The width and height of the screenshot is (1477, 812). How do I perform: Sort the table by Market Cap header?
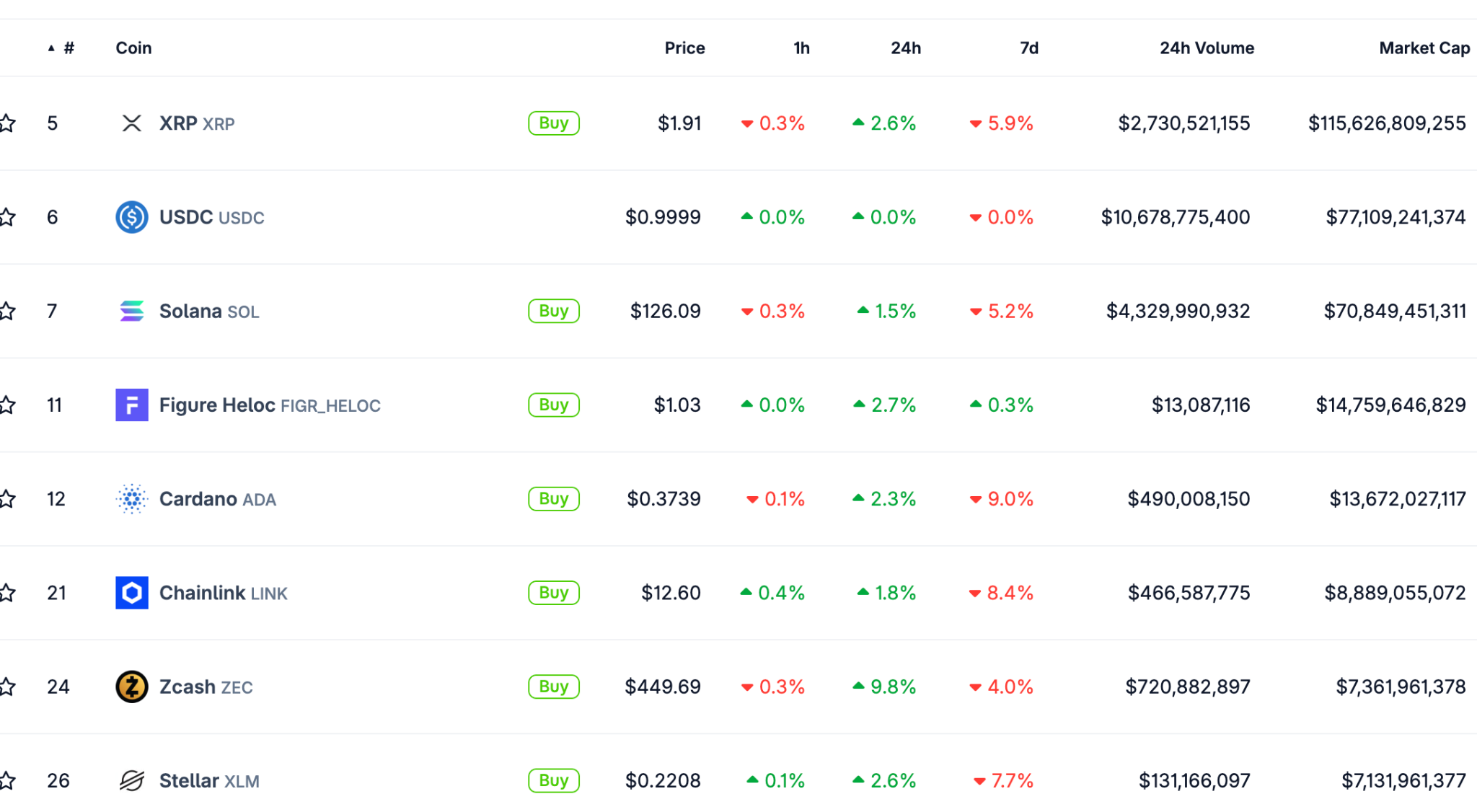[1424, 48]
